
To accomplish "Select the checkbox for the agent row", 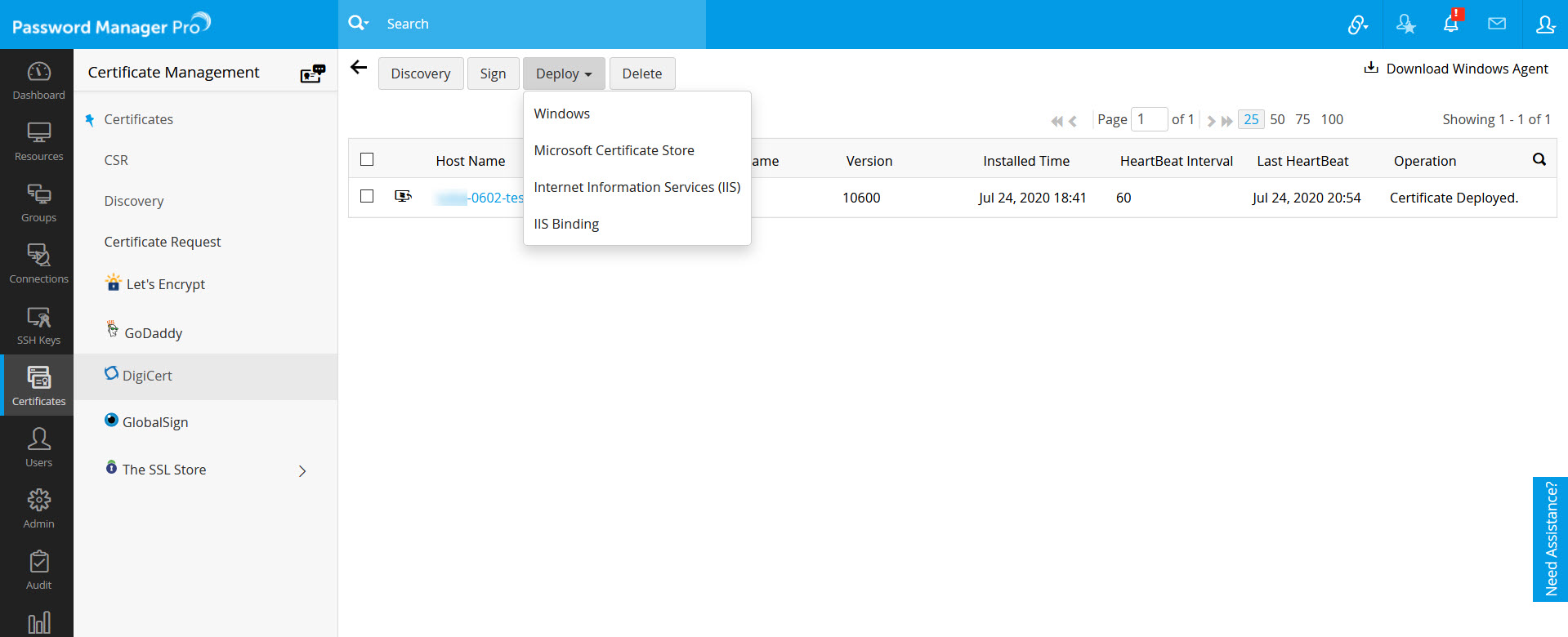I will (x=367, y=197).
